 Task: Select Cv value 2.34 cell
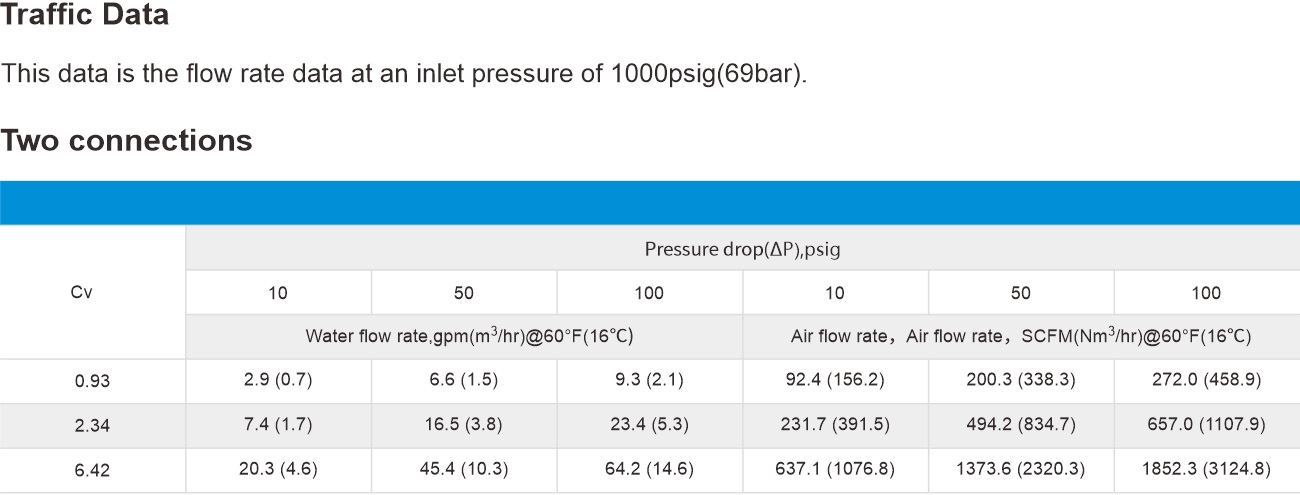(x=92, y=425)
